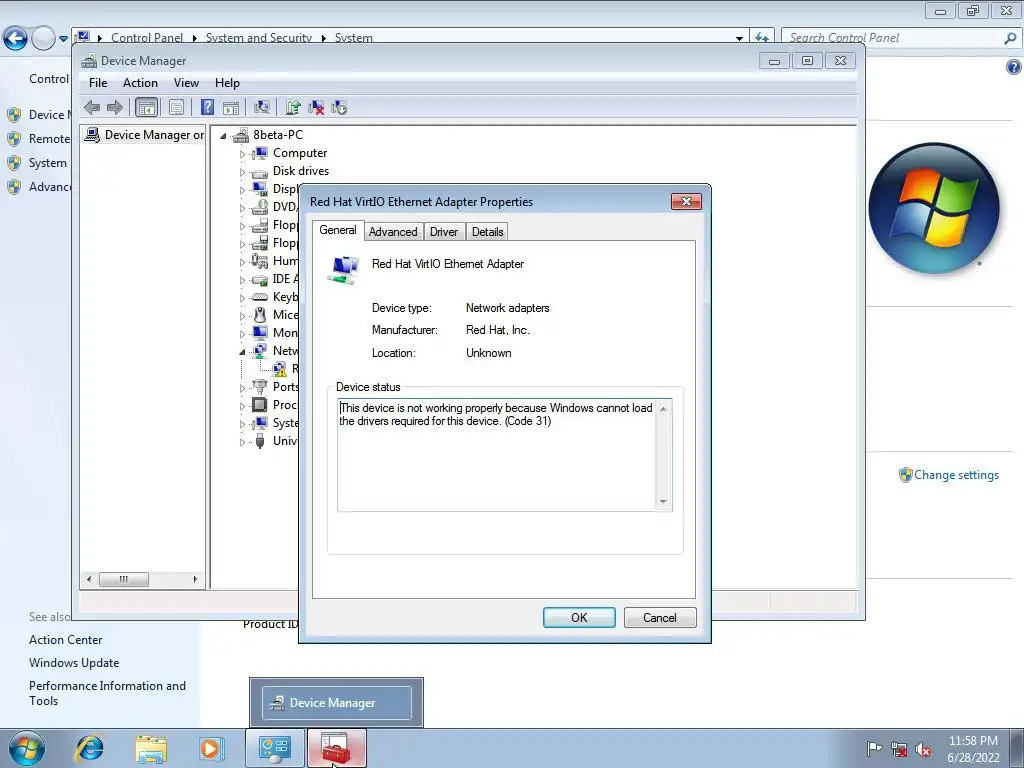Click Uninstall device toolbar icon with red X

click(x=316, y=107)
